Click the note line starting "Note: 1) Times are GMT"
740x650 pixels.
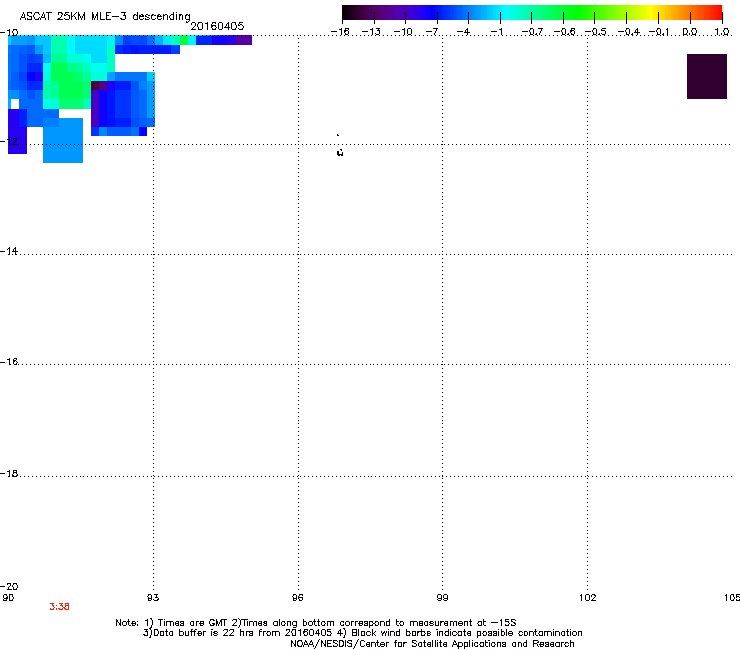[x=316, y=623]
